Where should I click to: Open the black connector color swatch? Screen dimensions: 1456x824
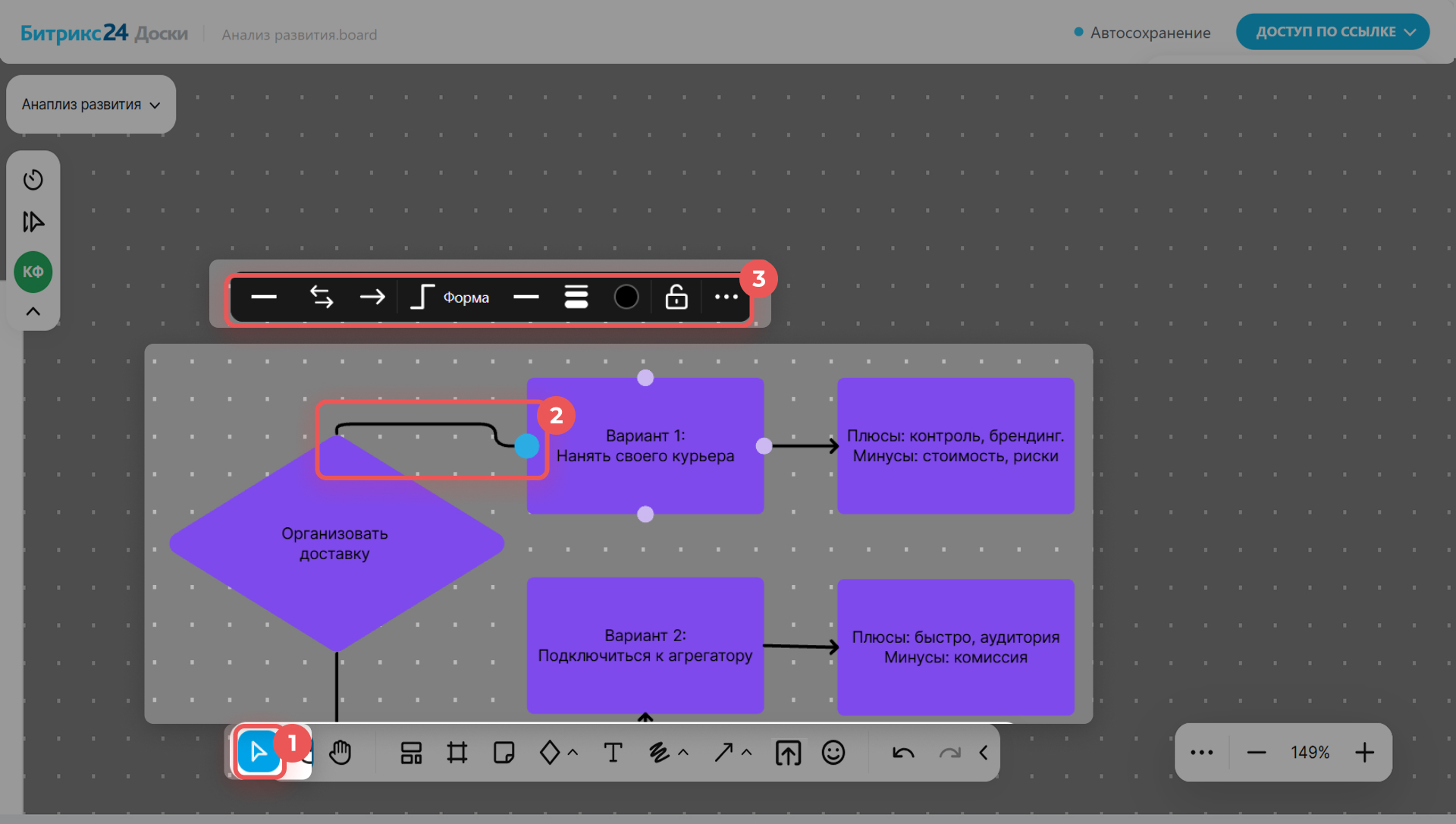point(626,297)
